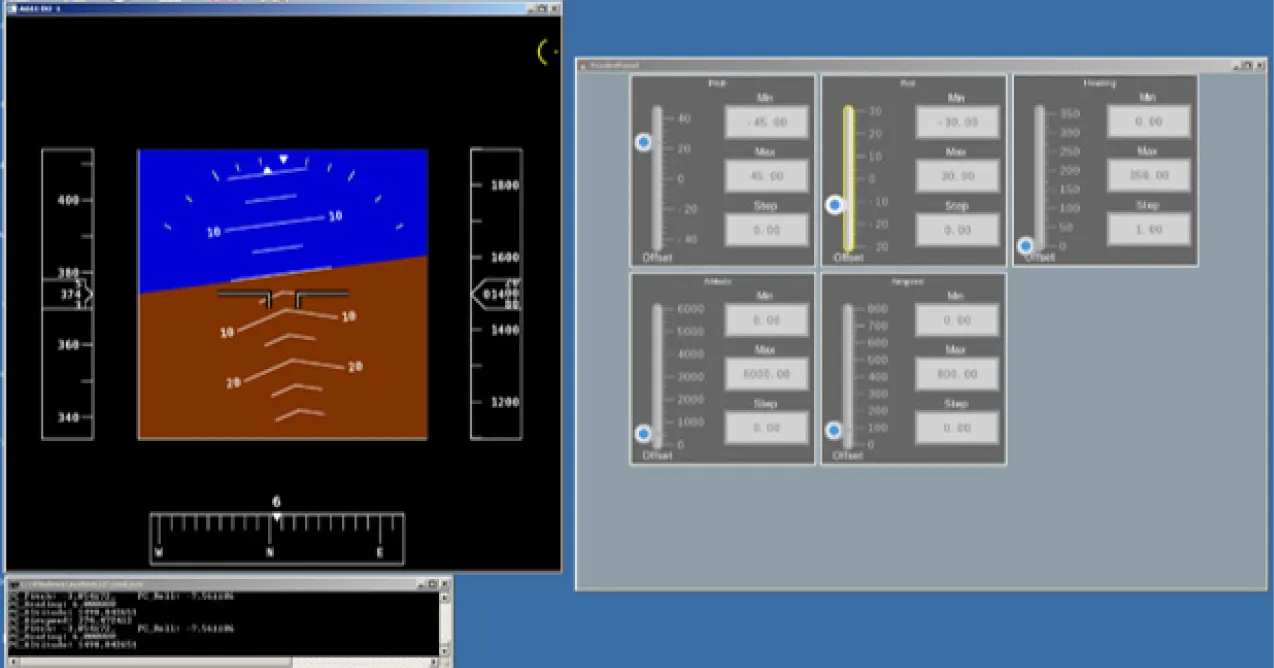Click the Altitude slider handle
This screenshot has height=668, width=1274.
(x=644, y=433)
